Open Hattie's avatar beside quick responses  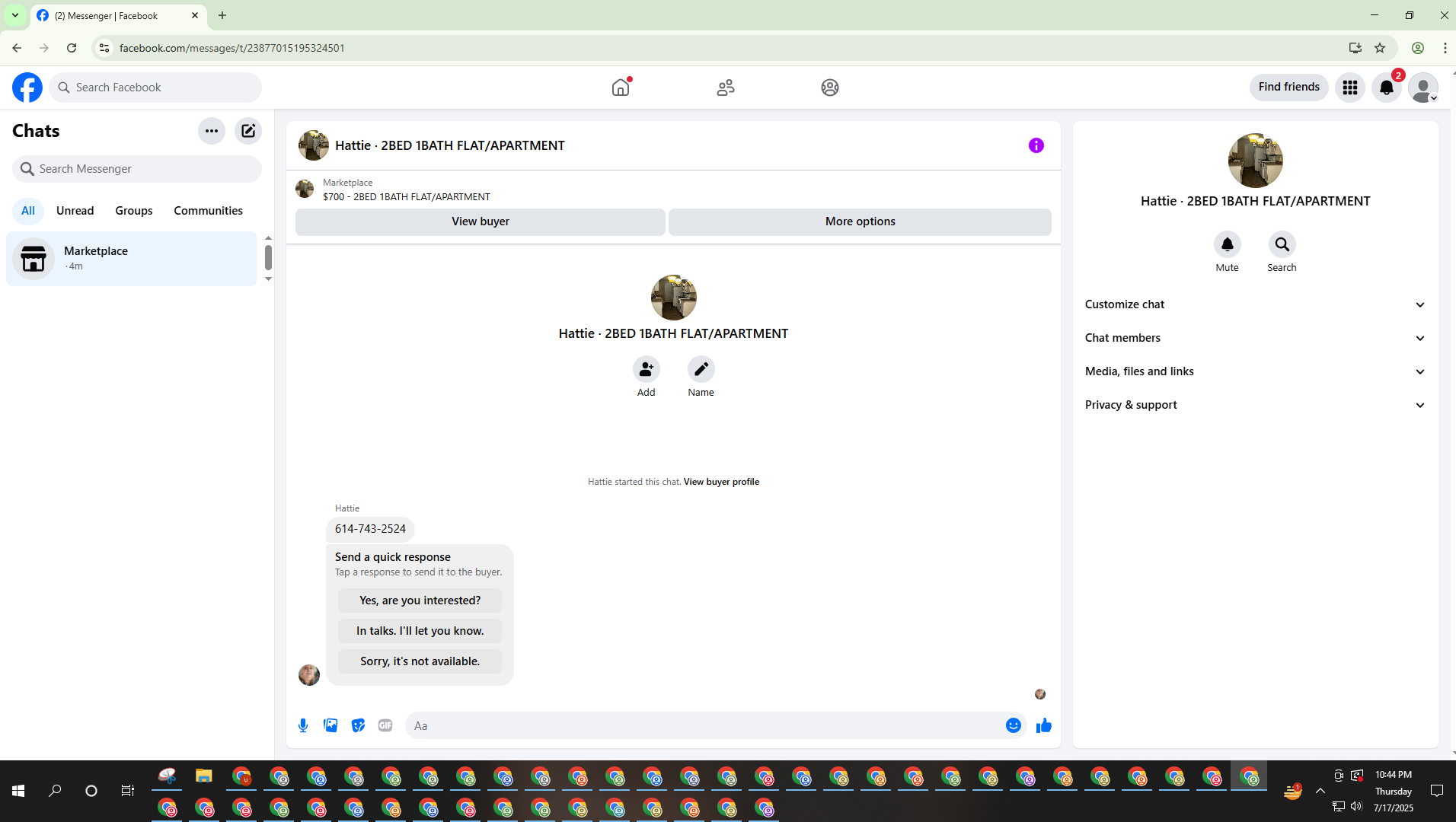309,675
